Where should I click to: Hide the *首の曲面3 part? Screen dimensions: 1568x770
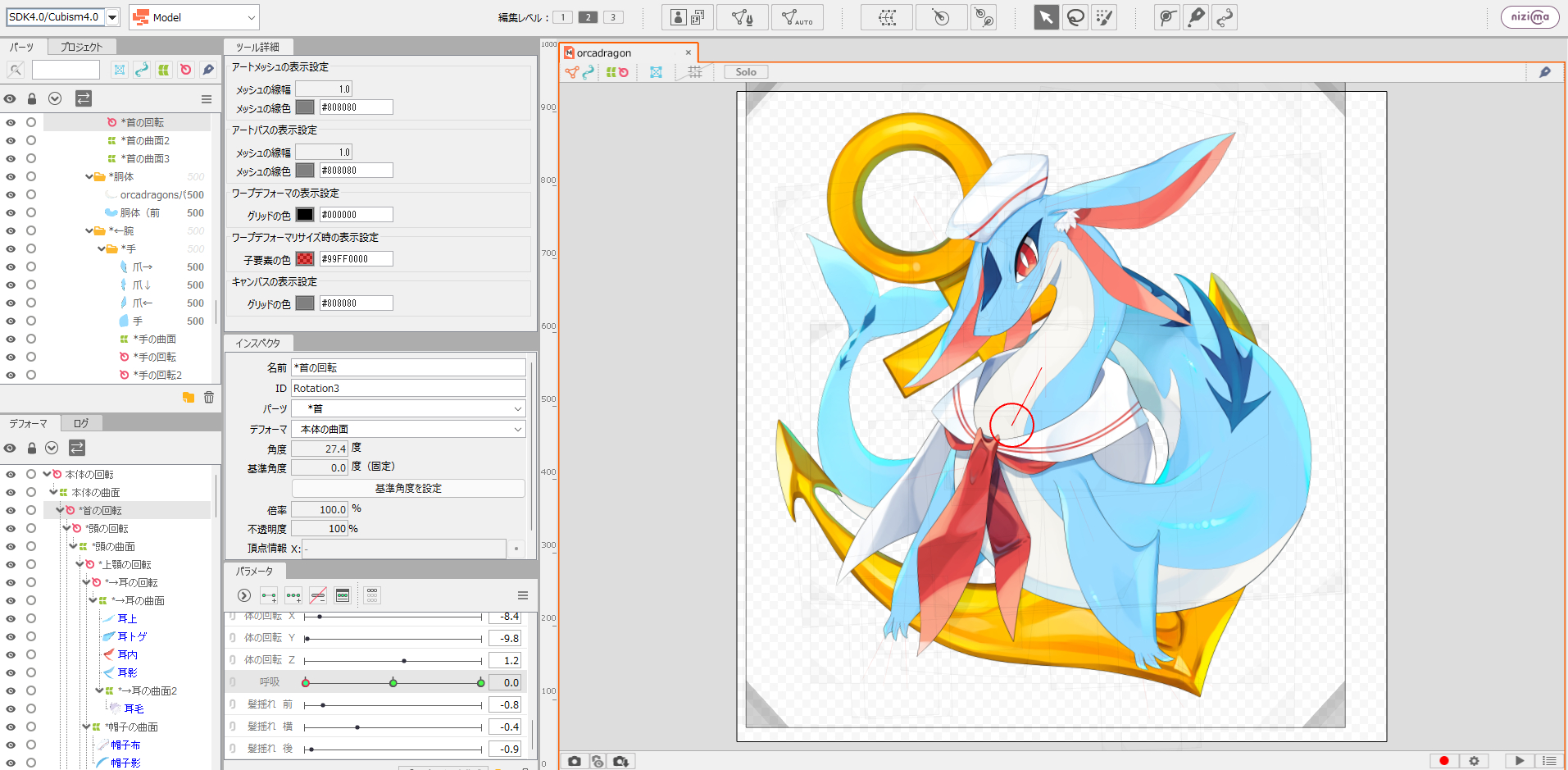click(11, 158)
